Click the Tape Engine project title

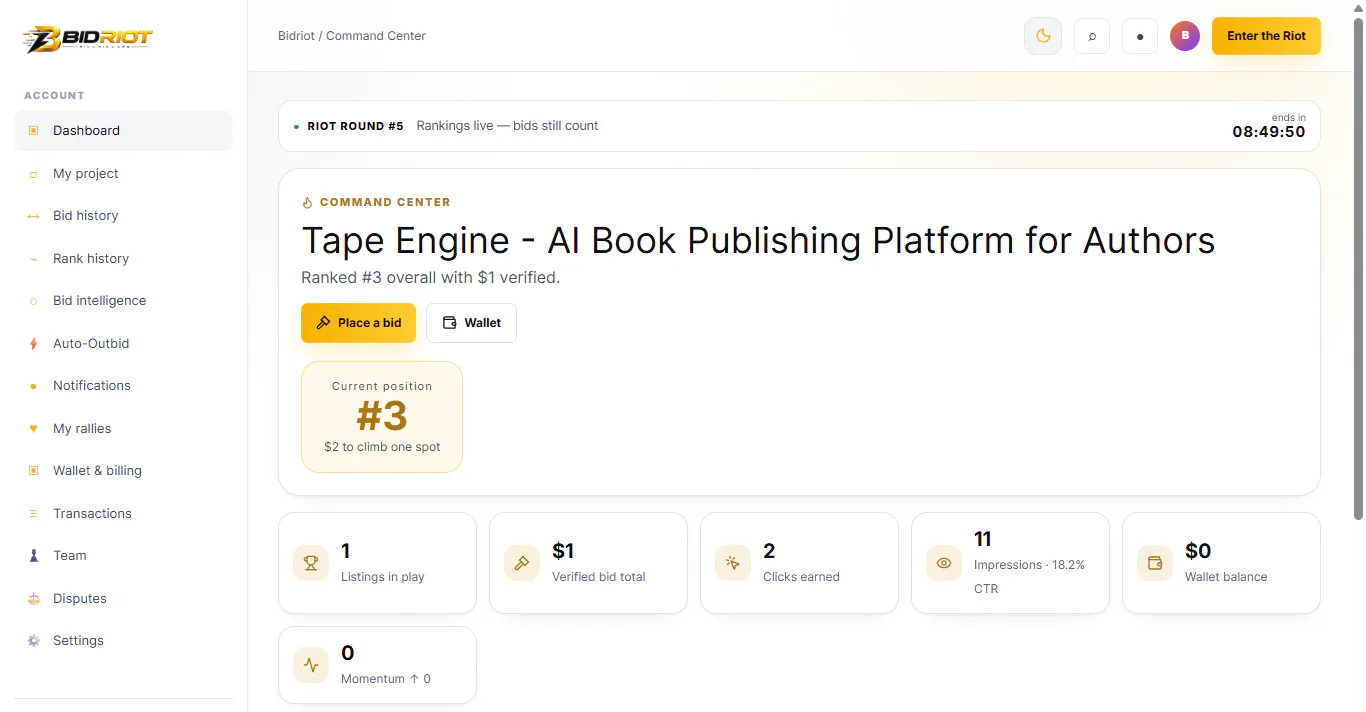tap(758, 241)
